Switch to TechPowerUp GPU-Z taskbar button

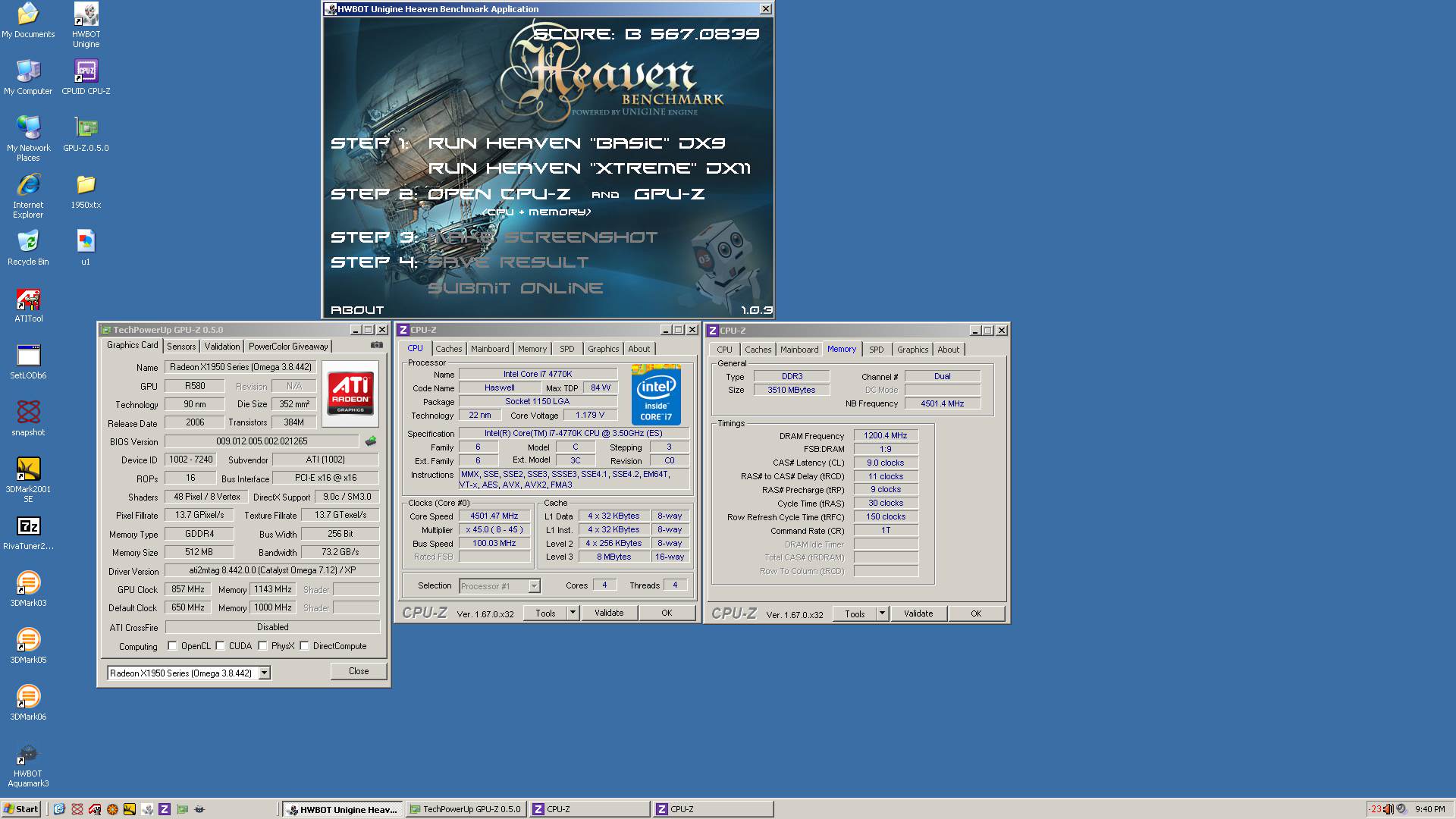click(465, 809)
